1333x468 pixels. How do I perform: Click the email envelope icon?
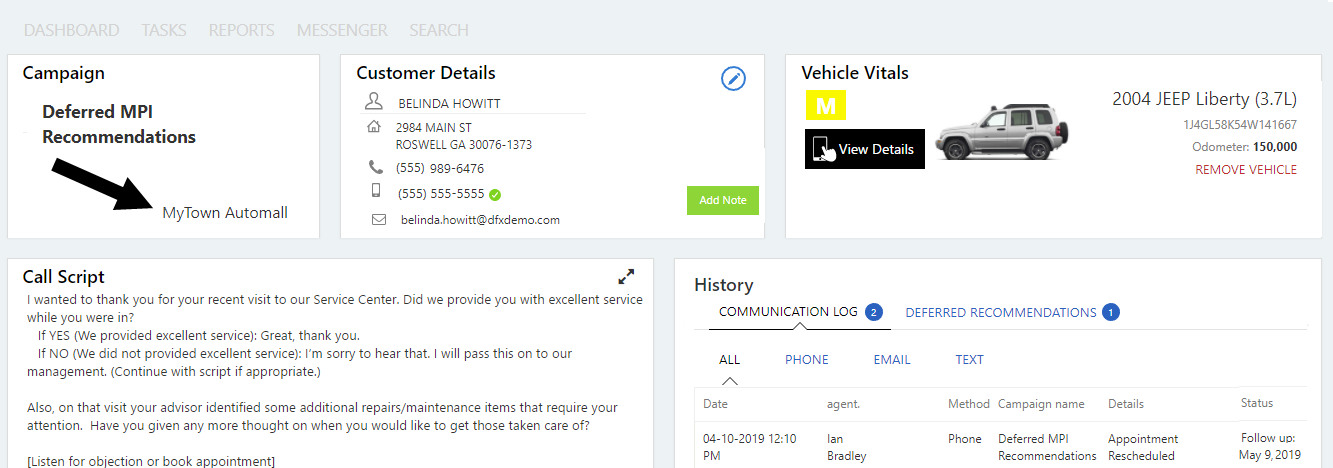pos(379,219)
